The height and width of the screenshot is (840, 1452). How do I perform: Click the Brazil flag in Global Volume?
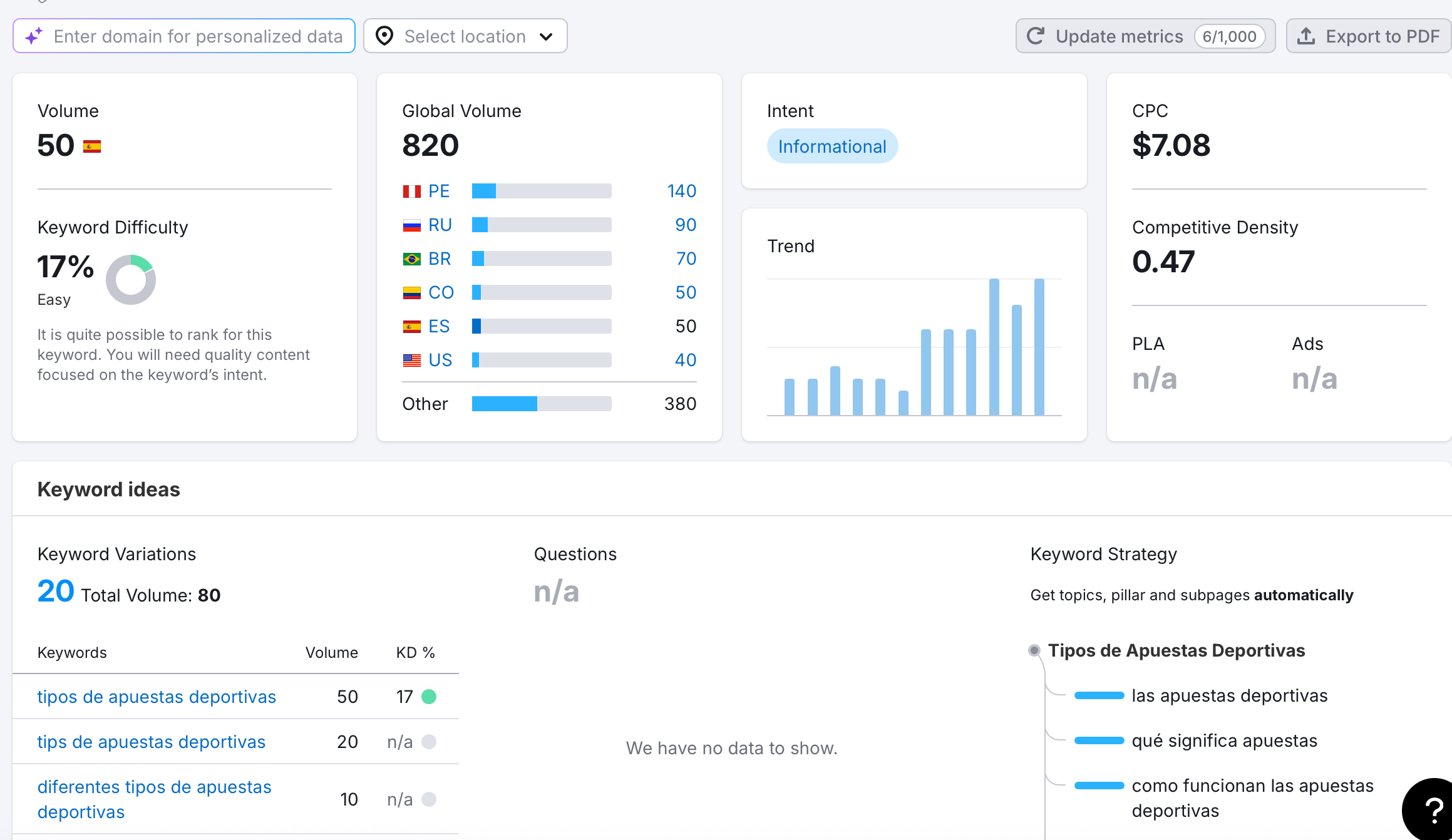411,259
